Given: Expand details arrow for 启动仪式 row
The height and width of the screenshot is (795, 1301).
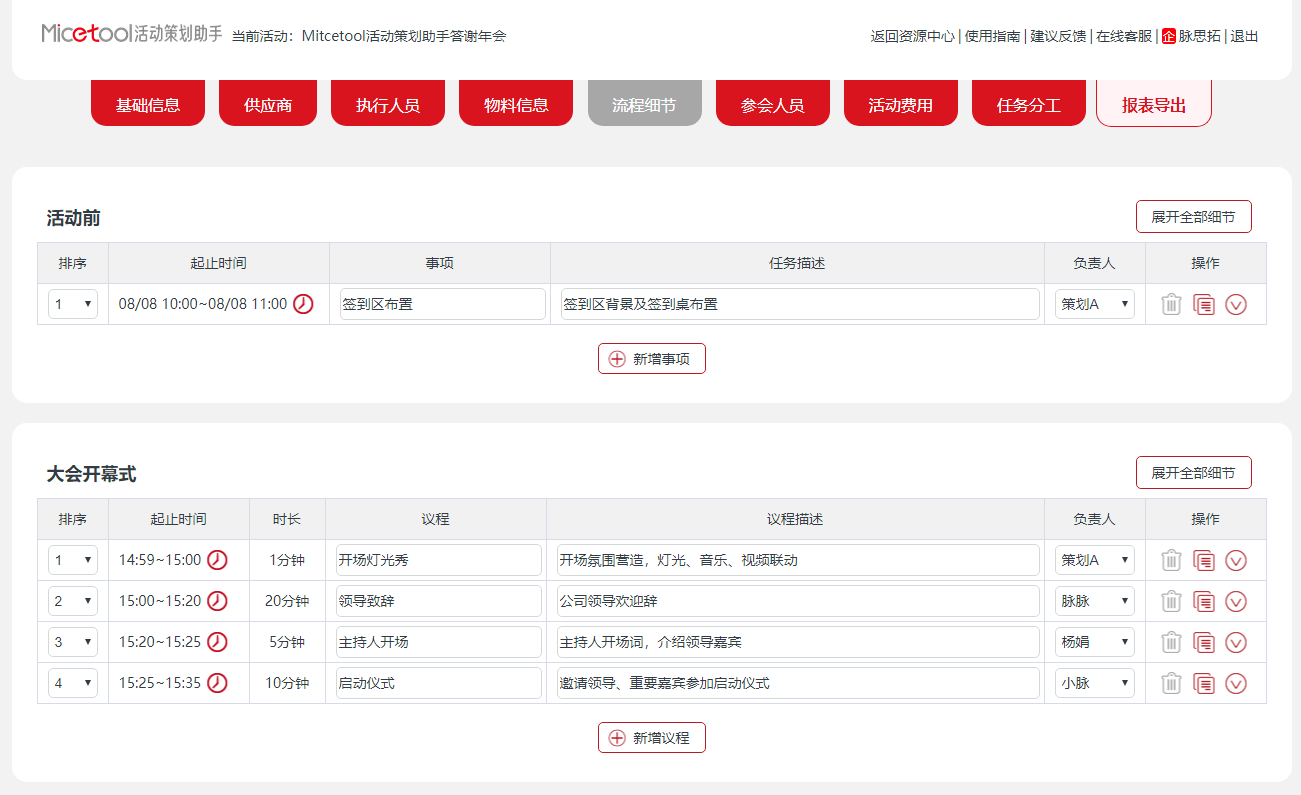Looking at the screenshot, I should pyautogui.click(x=1236, y=683).
